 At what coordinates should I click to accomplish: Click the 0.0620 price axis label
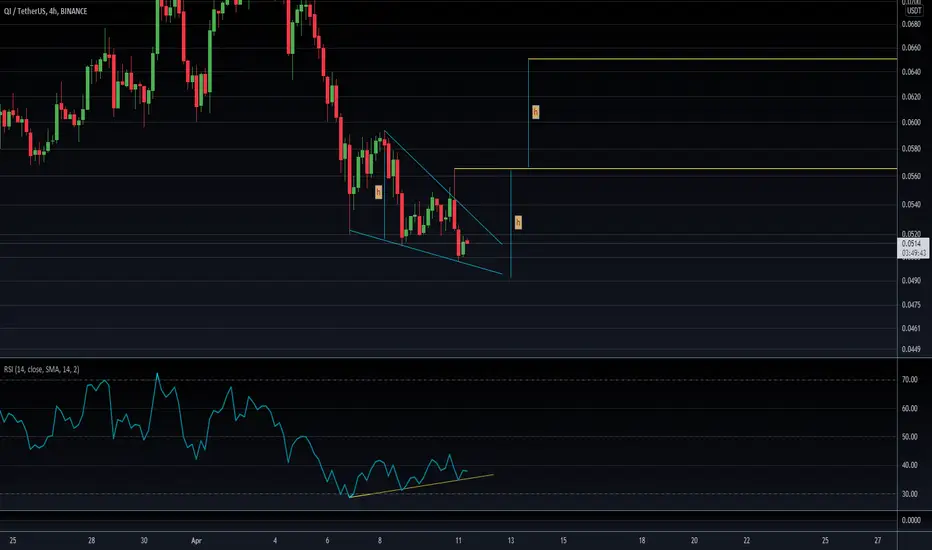pyautogui.click(x=911, y=96)
